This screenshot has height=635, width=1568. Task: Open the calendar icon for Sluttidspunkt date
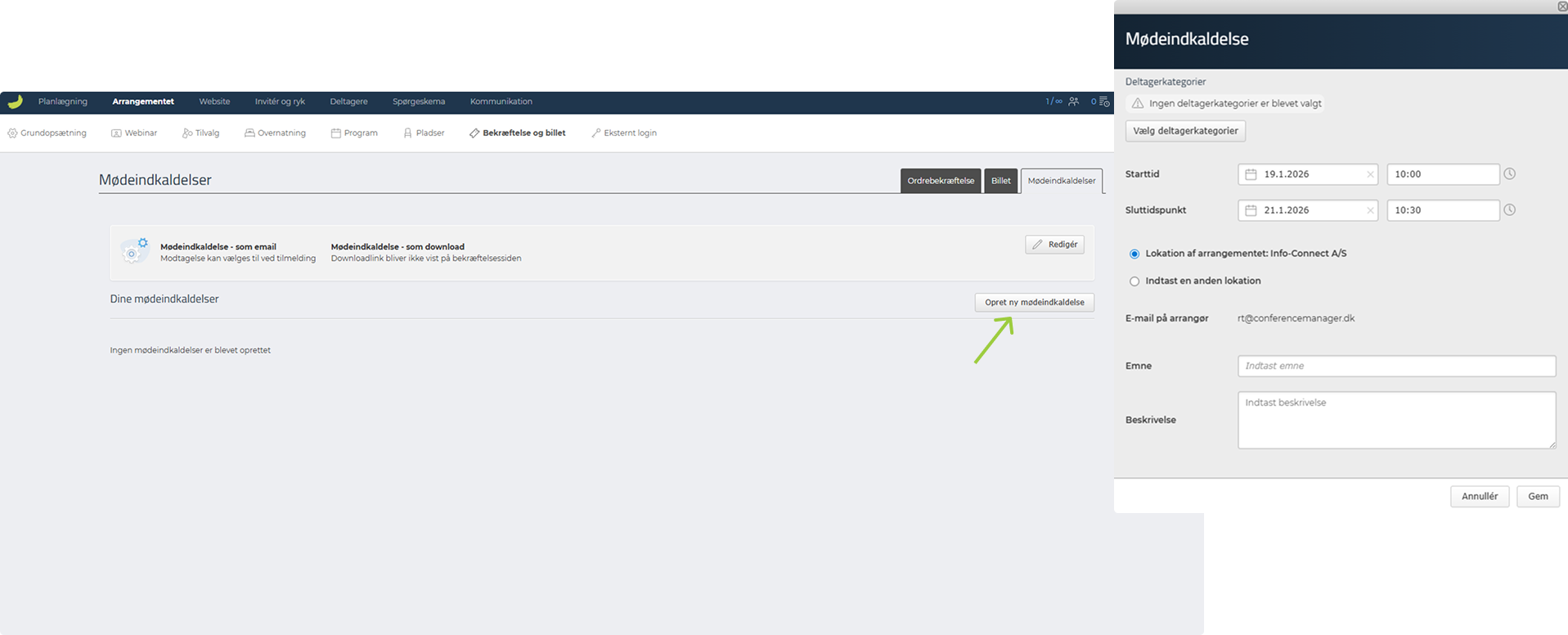coord(1251,210)
